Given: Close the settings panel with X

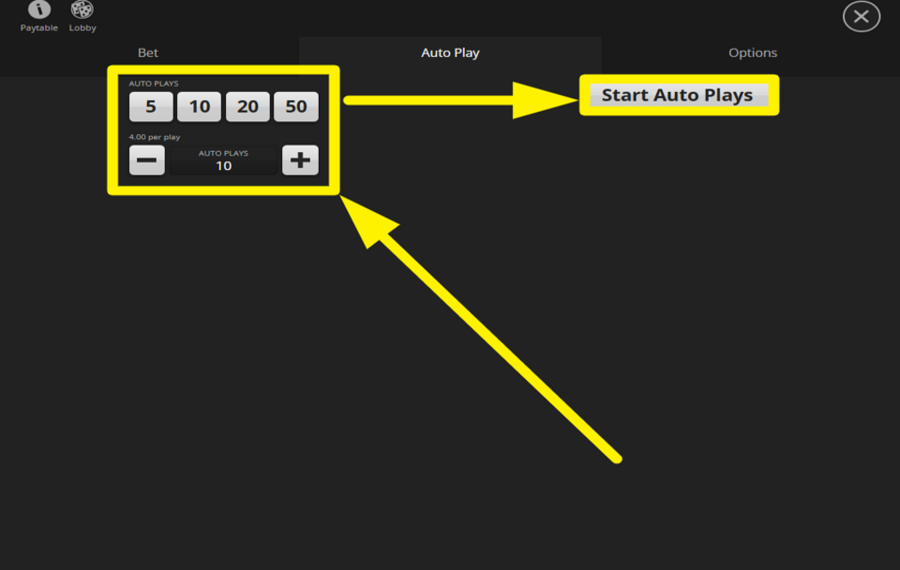Looking at the screenshot, I should click(861, 17).
